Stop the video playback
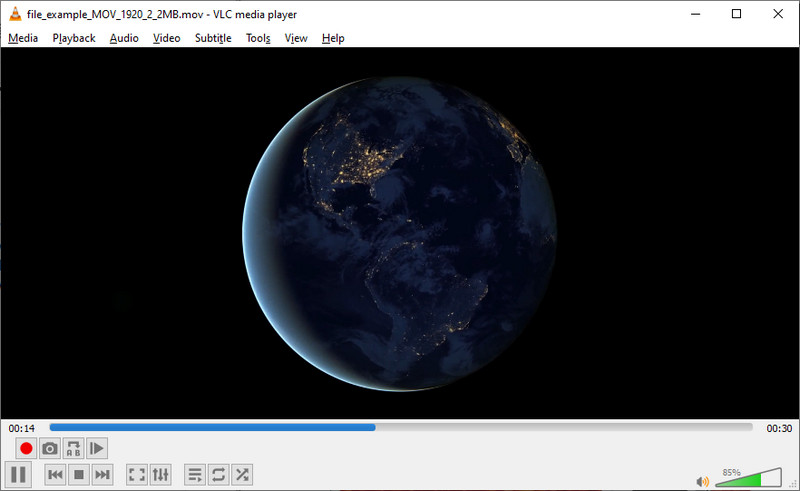 [x=79, y=474]
